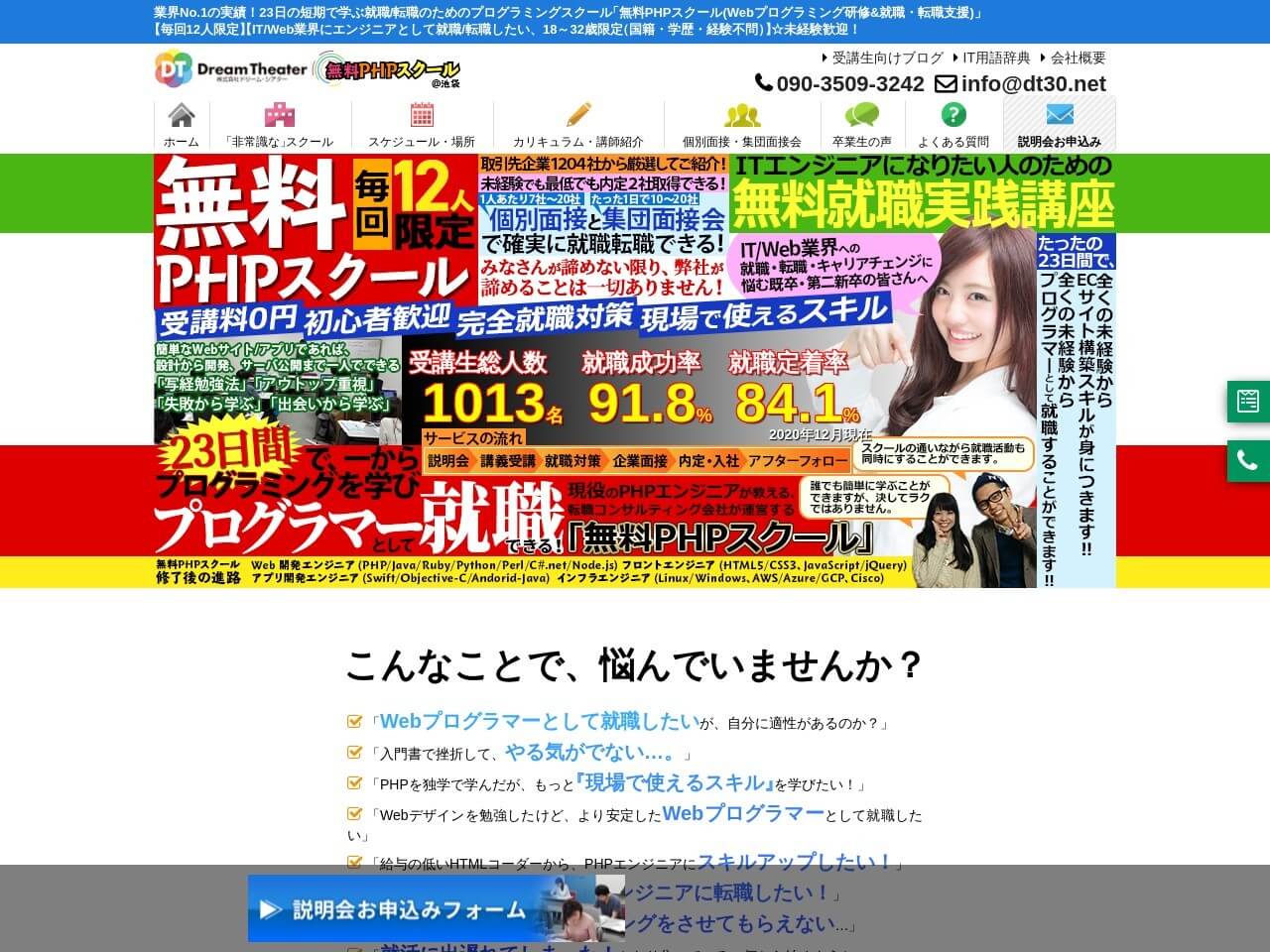1270x952 pixels.
Task: Check the box beside PHPを独学で学んだが
Action: (x=355, y=782)
